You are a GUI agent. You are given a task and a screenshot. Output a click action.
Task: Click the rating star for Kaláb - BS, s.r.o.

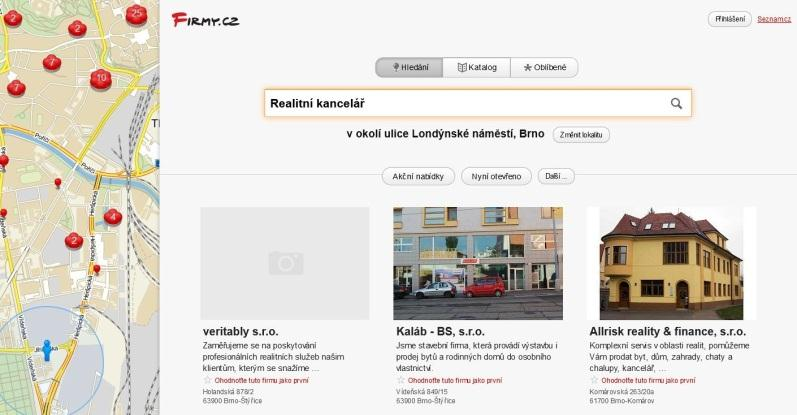pos(401,380)
